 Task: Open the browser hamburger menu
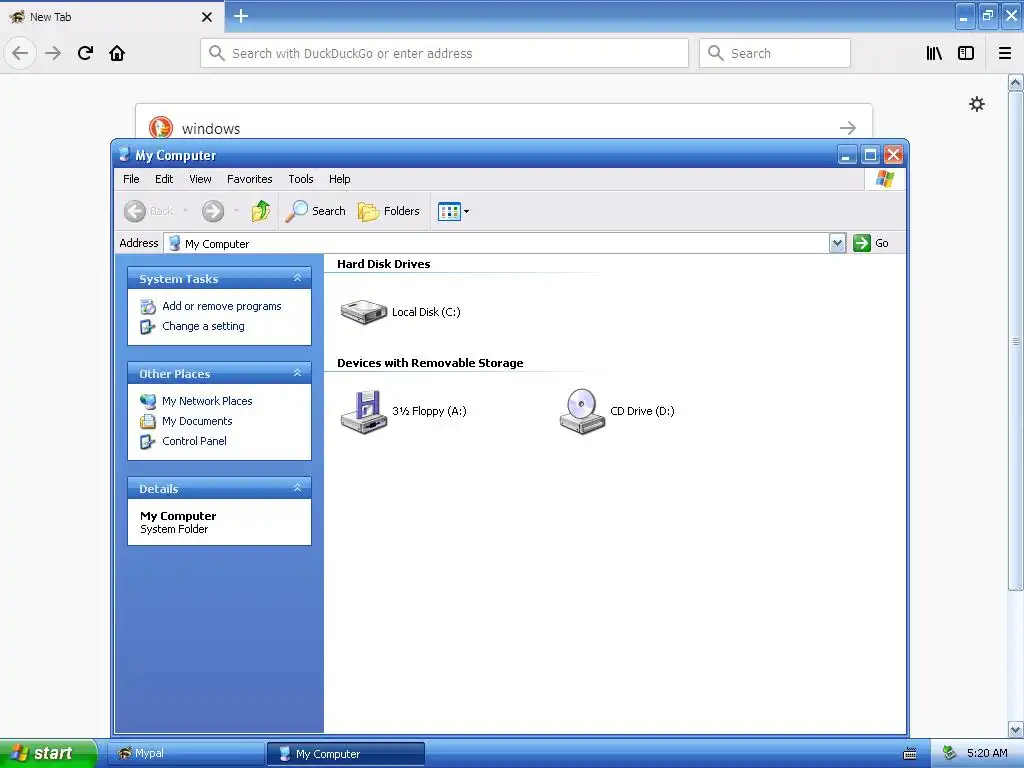pyautogui.click(x=1004, y=53)
